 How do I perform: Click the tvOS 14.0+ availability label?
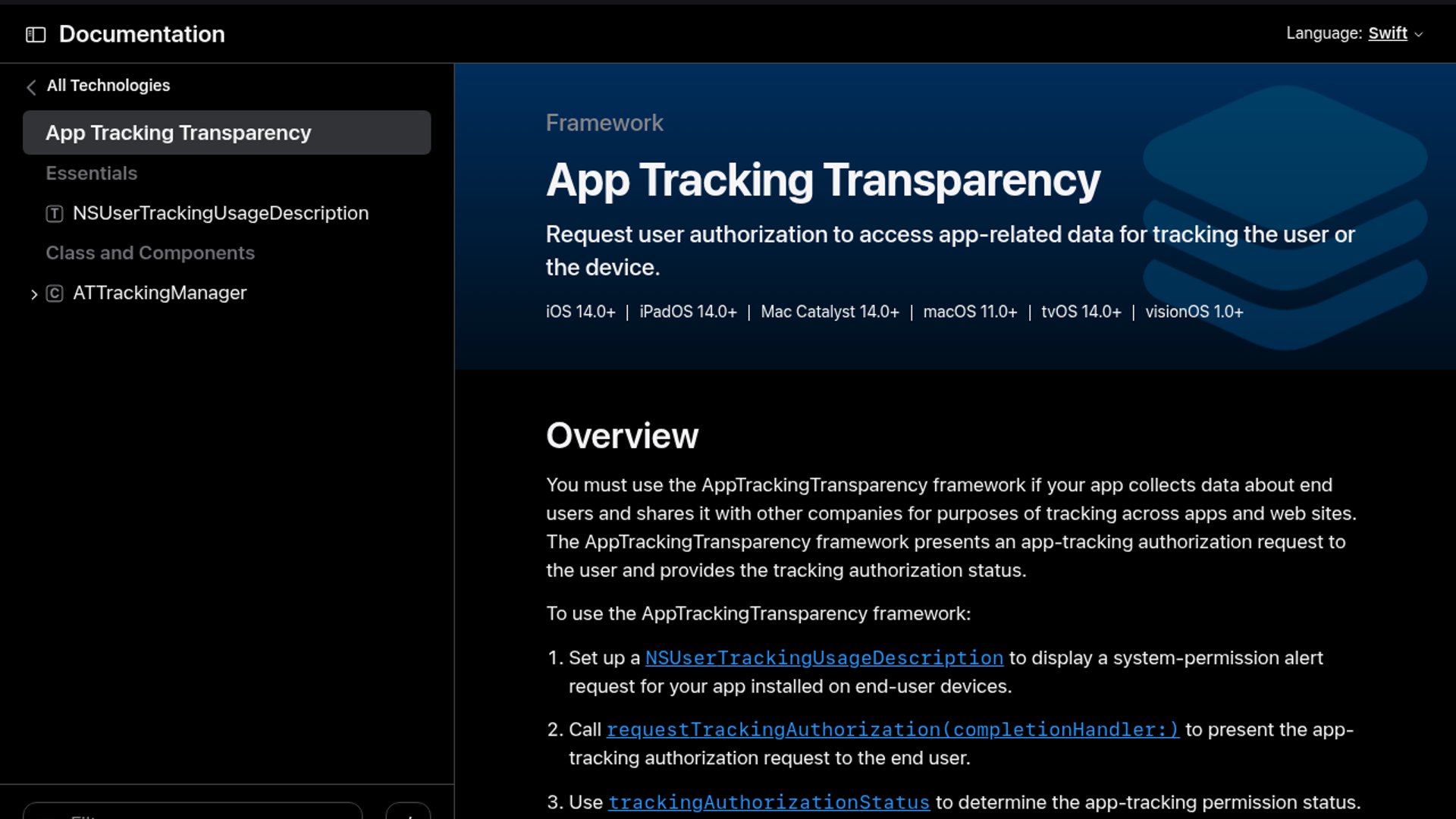tap(1081, 312)
